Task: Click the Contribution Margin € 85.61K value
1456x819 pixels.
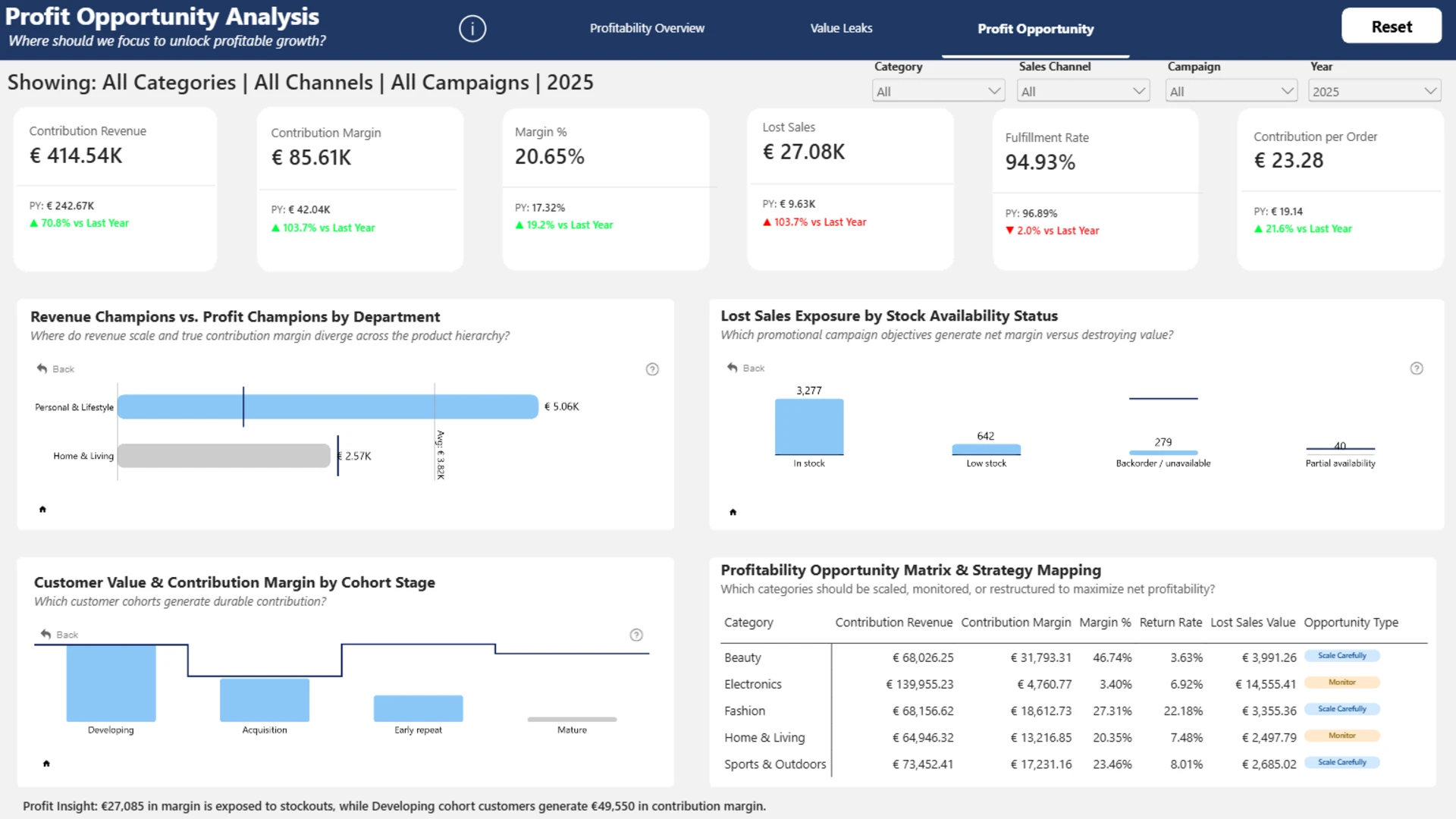Action: tap(311, 158)
